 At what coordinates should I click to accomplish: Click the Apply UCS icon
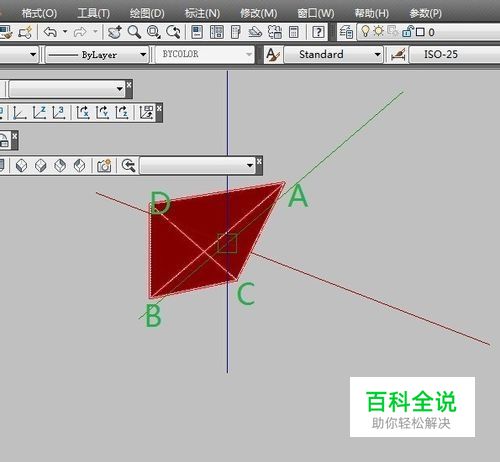[x=146, y=113]
